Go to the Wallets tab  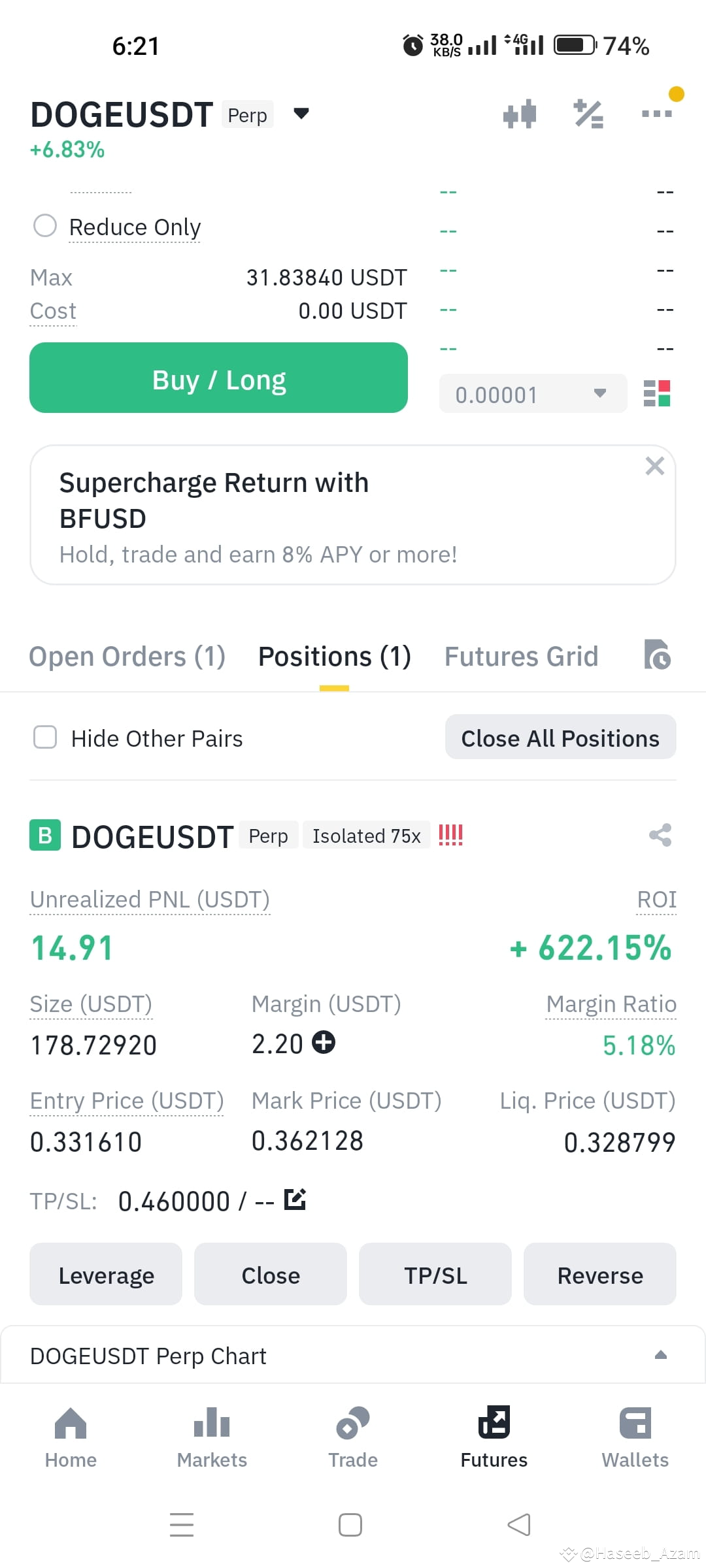coord(635,1438)
